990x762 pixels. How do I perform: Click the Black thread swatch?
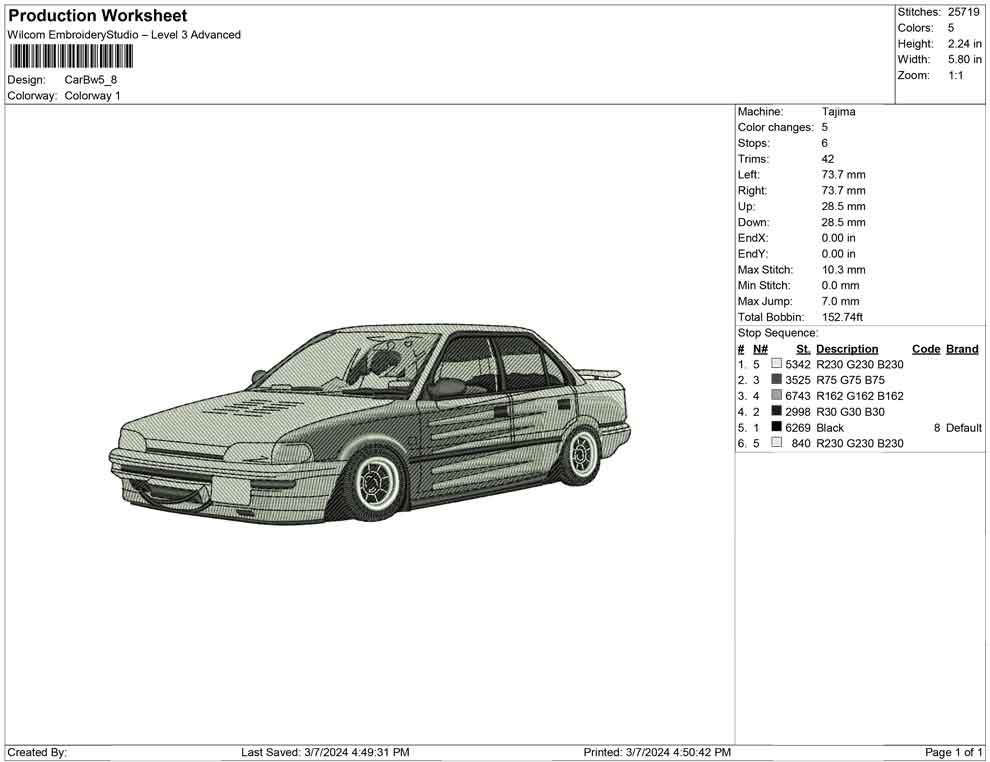[x=777, y=427]
